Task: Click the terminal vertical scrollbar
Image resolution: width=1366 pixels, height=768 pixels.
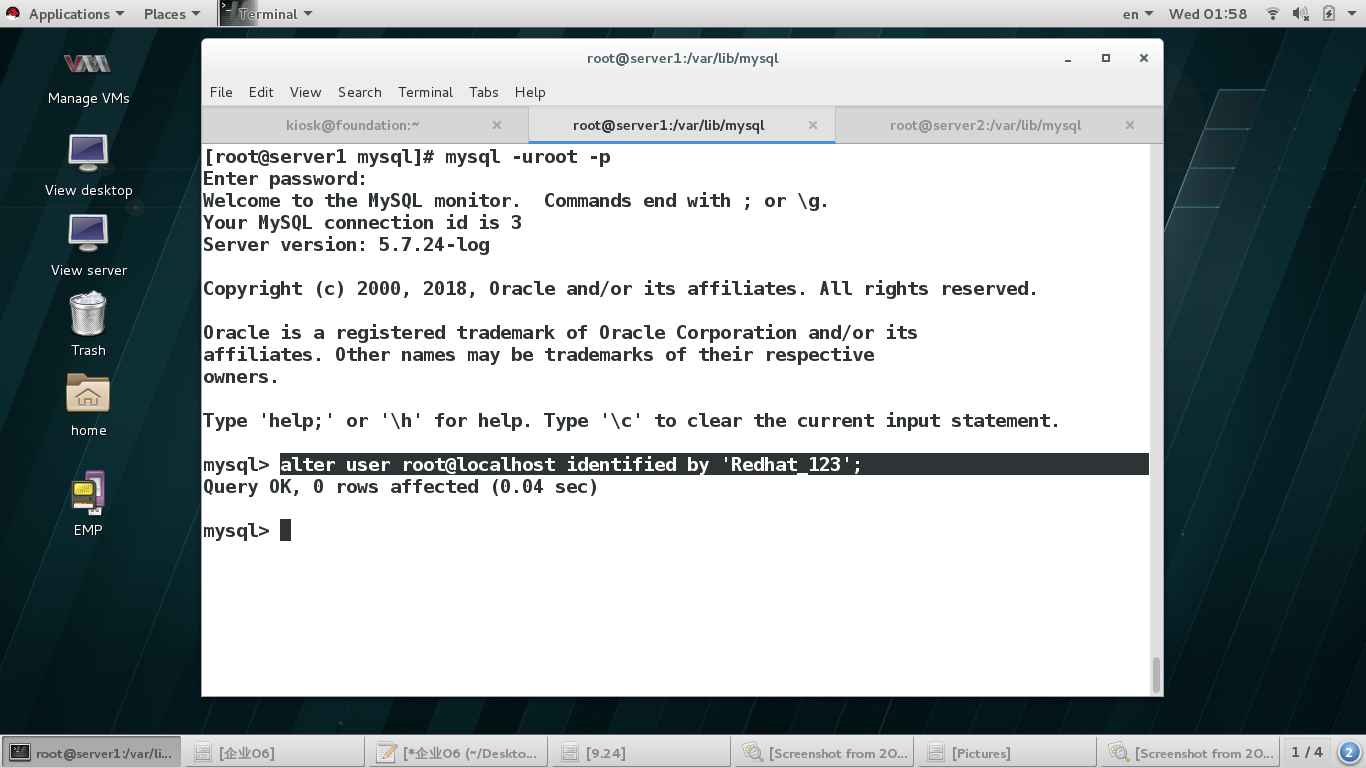Action: pyautogui.click(x=1157, y=675)
